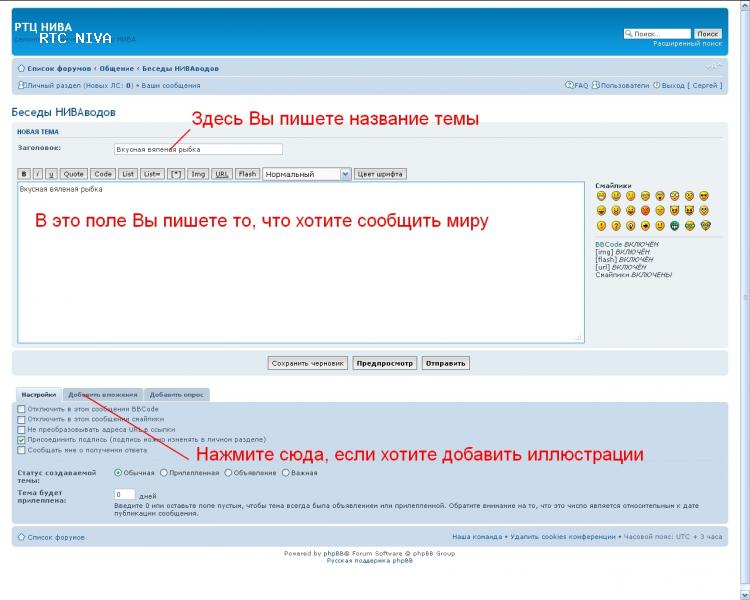Click the Отправить submit button
Screen dimensions: 750x600
pyautogui.click(x=445, y=363)
